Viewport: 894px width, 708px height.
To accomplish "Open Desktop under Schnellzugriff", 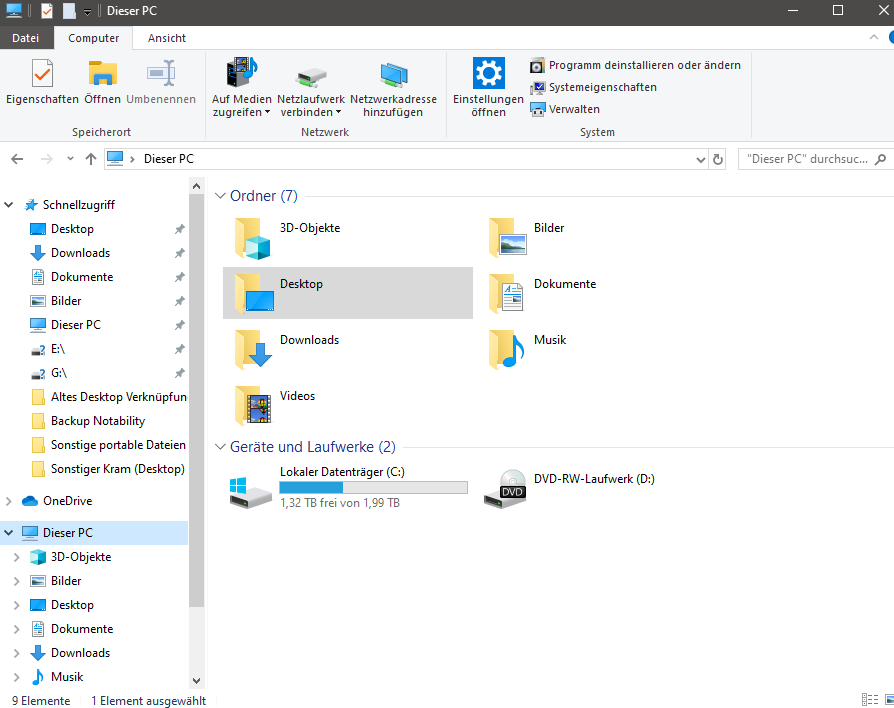I will click(x=72, y=229).
